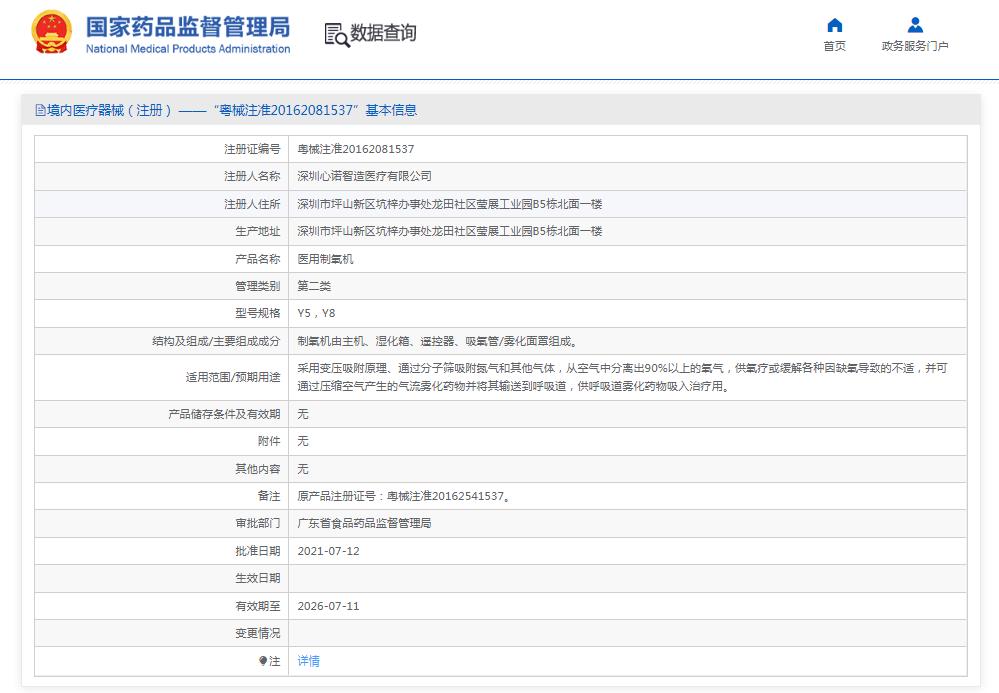This screenshot has width=999, height=693.
Task: Open 政务服务门户 via the person icon
Action: tap(914, 25)
